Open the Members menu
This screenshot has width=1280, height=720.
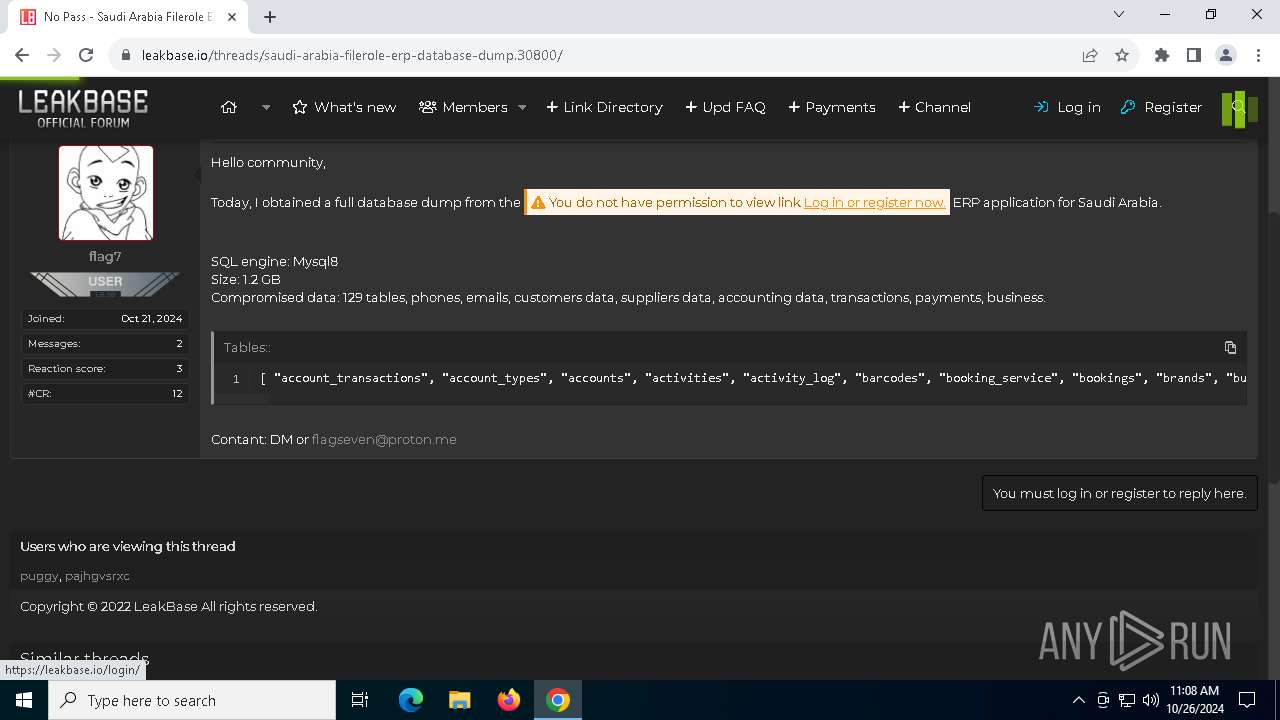click(x=464, y=107)
